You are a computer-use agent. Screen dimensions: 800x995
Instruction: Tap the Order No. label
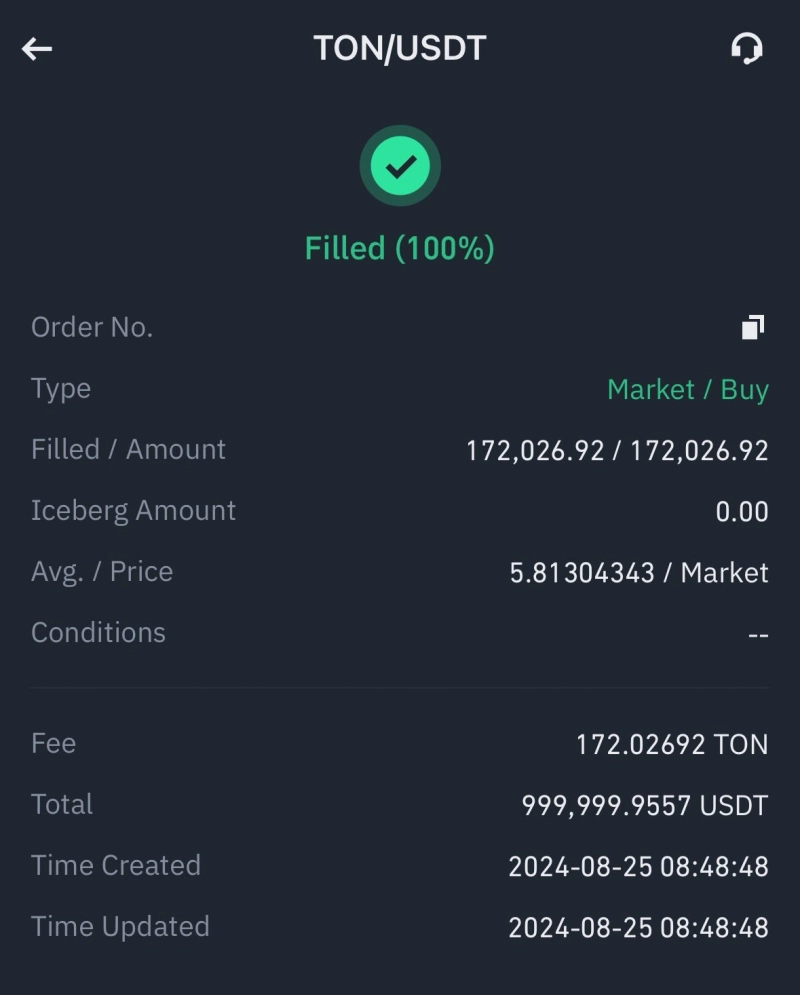[92, 327]
